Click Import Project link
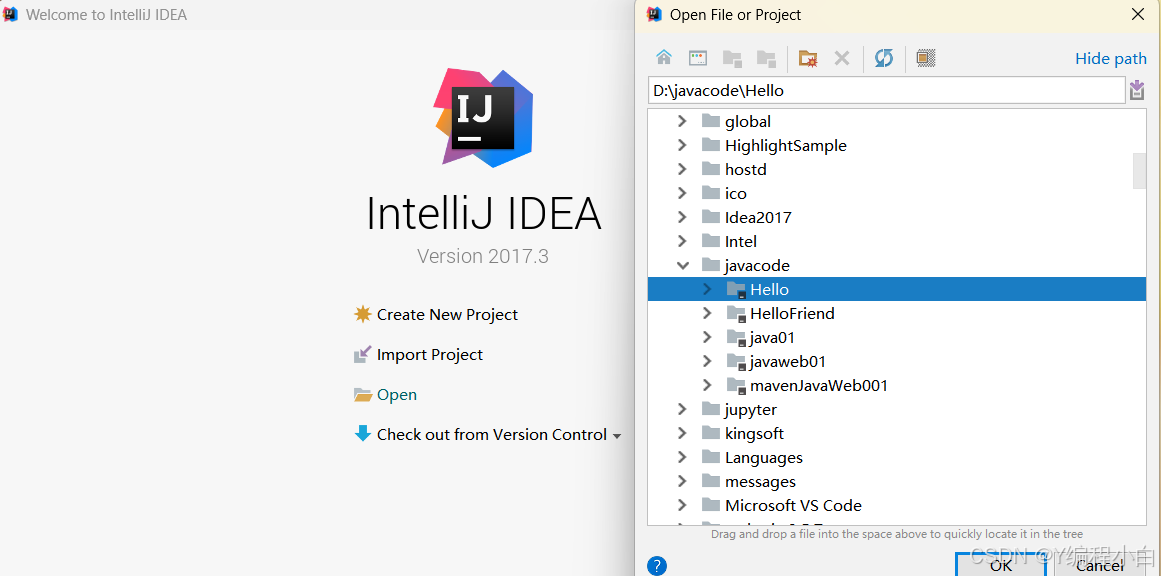 [x=429, y=355]
